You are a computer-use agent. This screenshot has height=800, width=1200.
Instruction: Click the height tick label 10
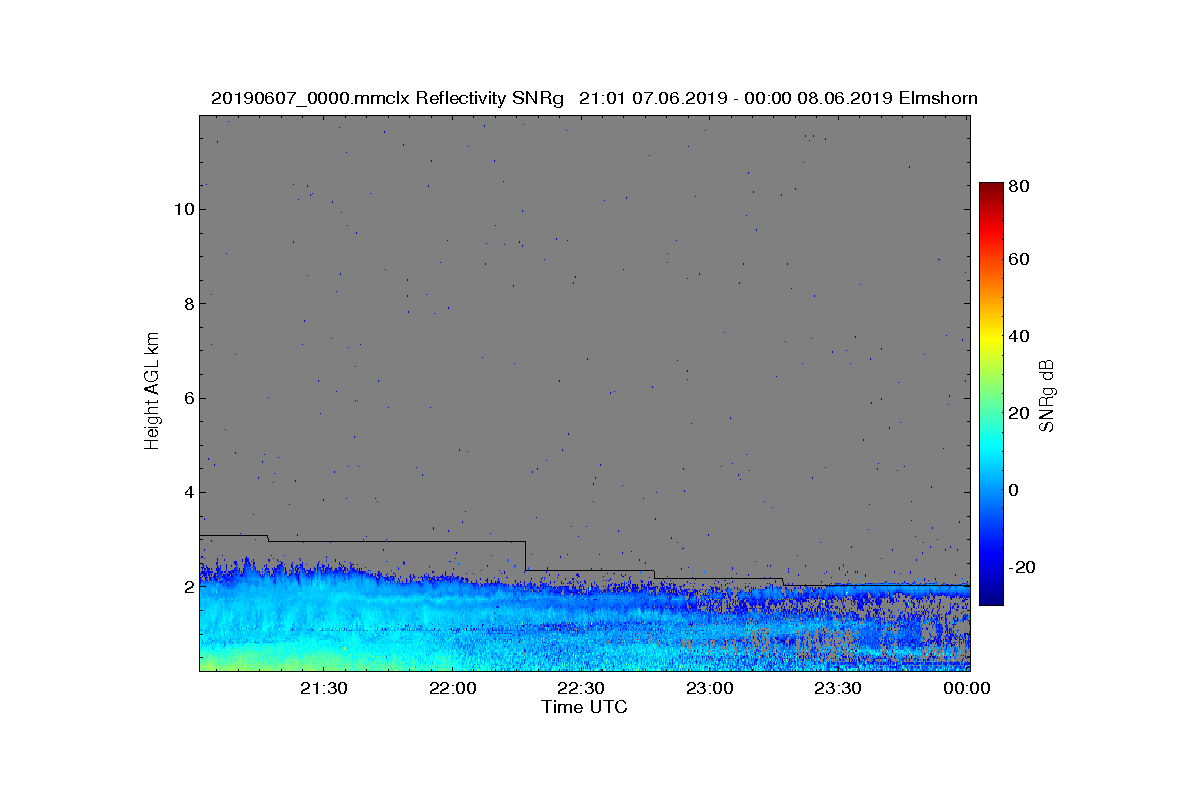[182, 209]
